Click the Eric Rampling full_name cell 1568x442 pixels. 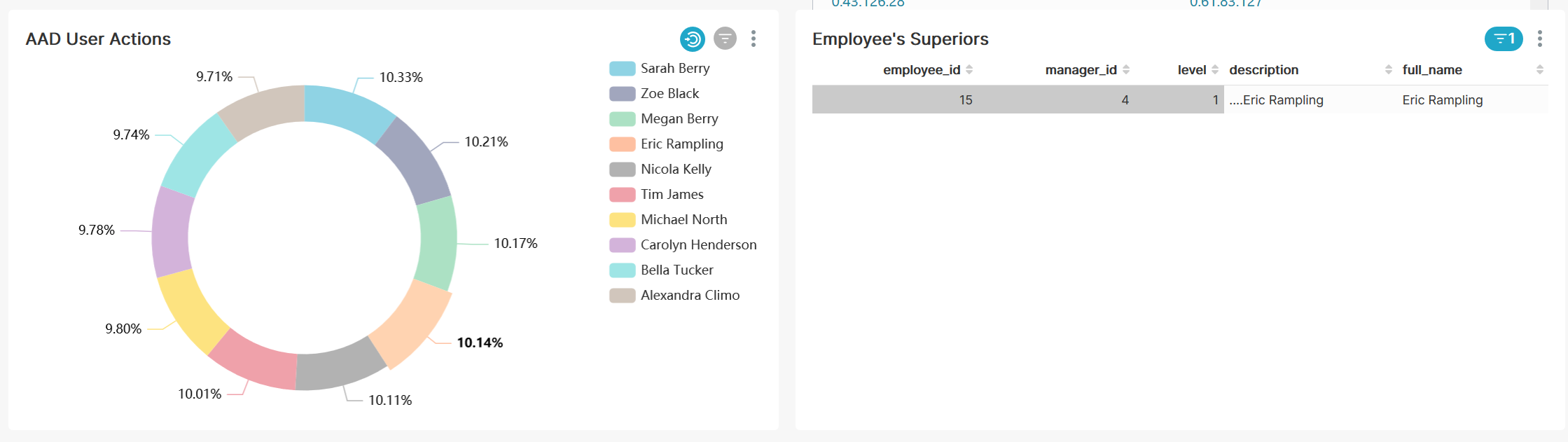click(1442, 99)
